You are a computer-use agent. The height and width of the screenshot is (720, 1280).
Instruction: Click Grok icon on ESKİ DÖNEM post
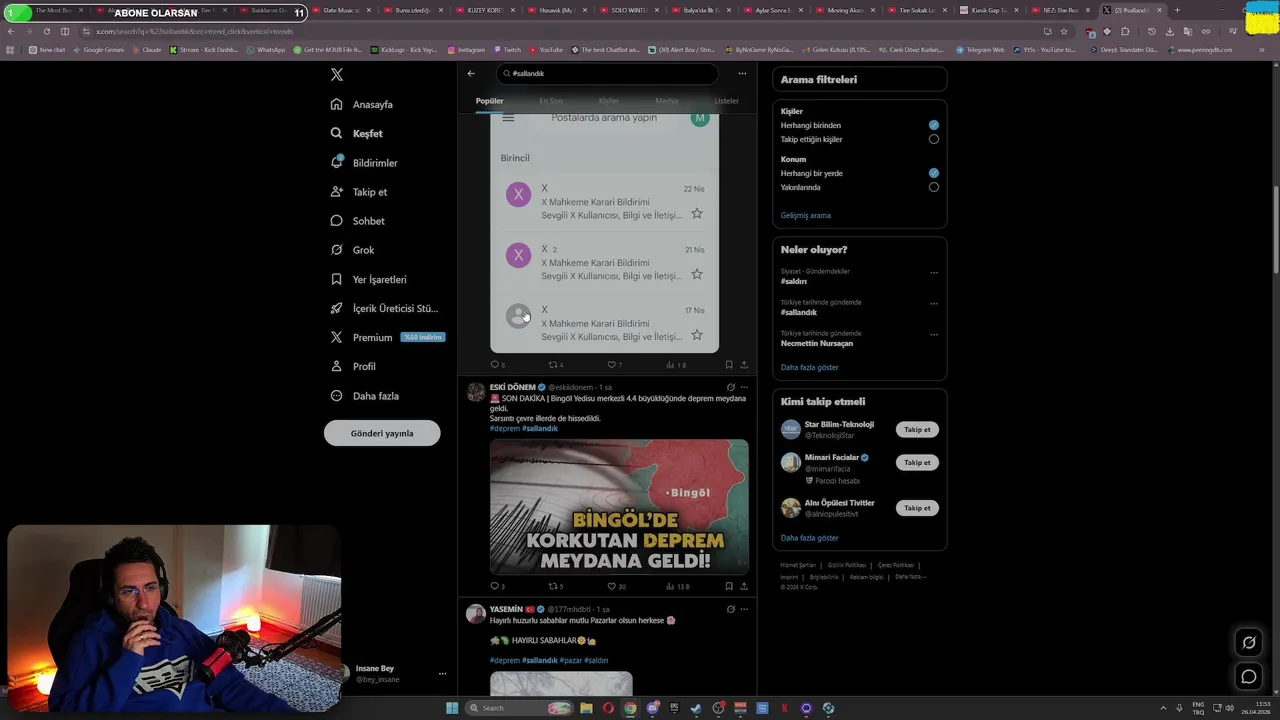click(730, 387)
